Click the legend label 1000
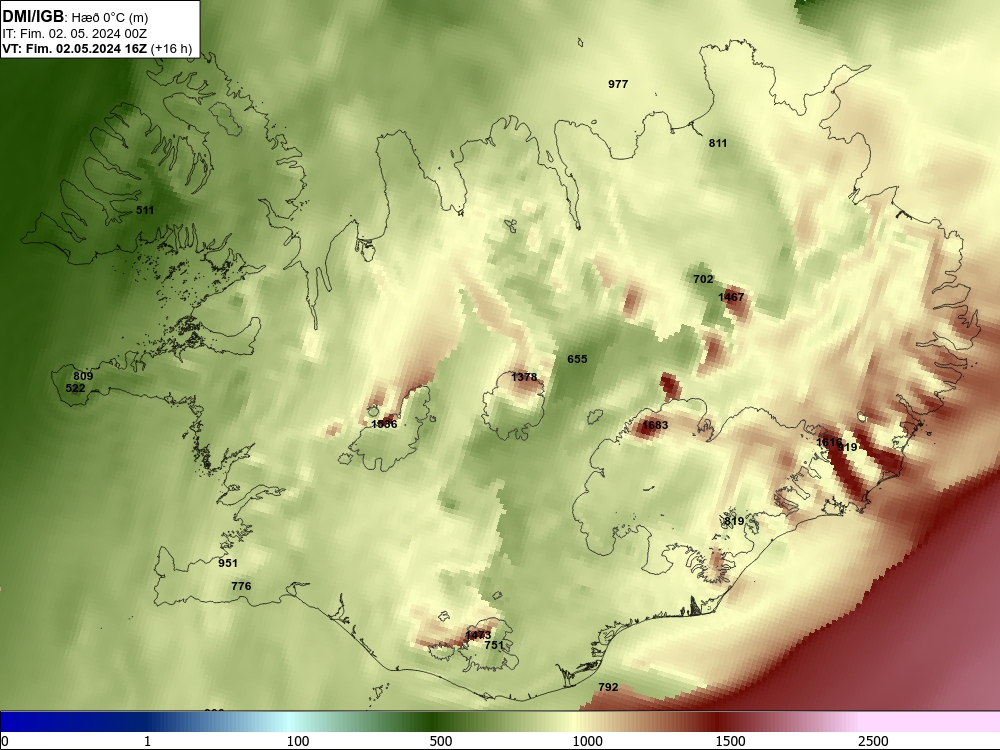 (587, 741)
